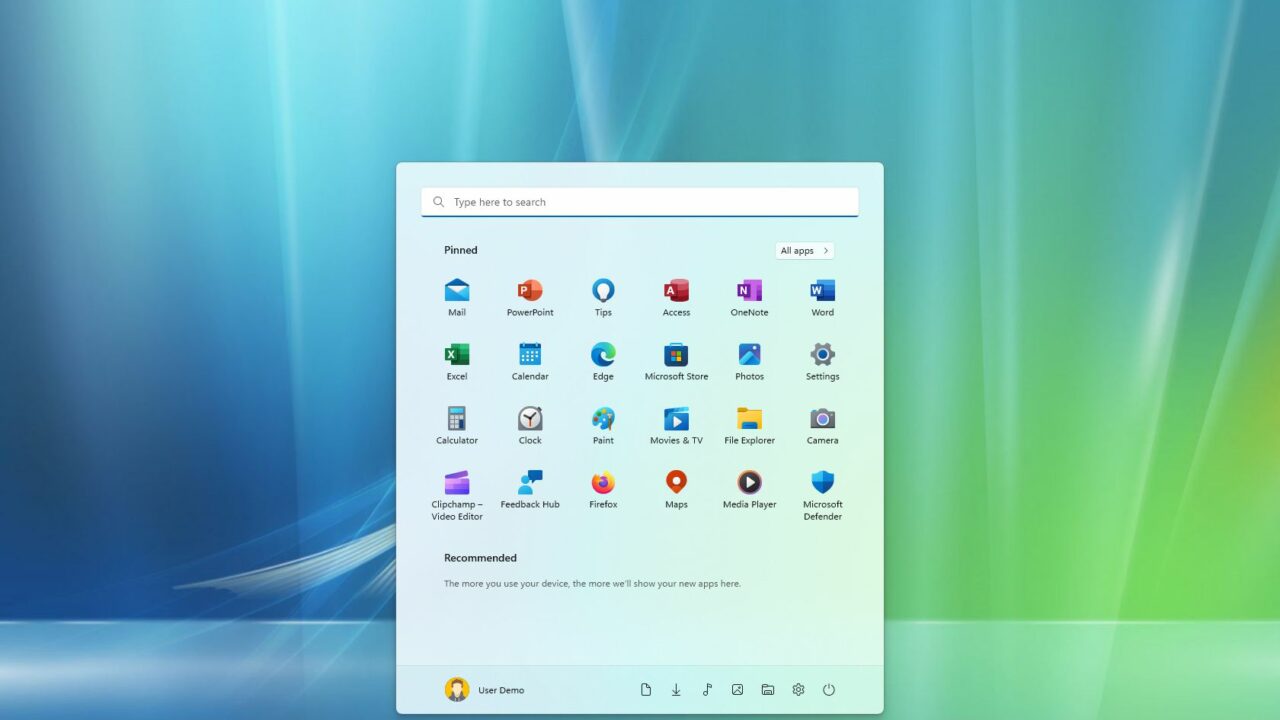This screenshot has width=1280, height=720.
Task: Click the Pinned section heading
Action: tap(461, 250)
